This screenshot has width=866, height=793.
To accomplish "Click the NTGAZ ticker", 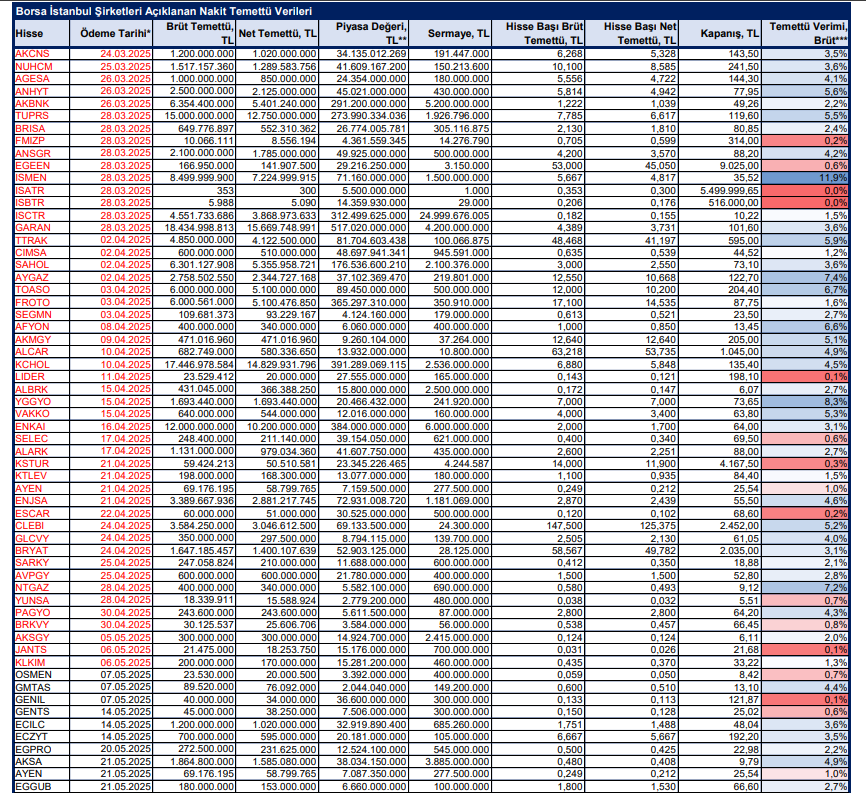I will (x=32, y=588).
